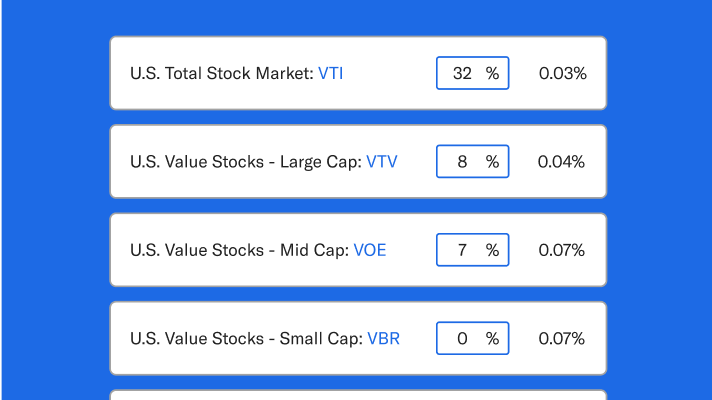Open the VOE ticker link
Screen dimensions: 712x400
369,250
